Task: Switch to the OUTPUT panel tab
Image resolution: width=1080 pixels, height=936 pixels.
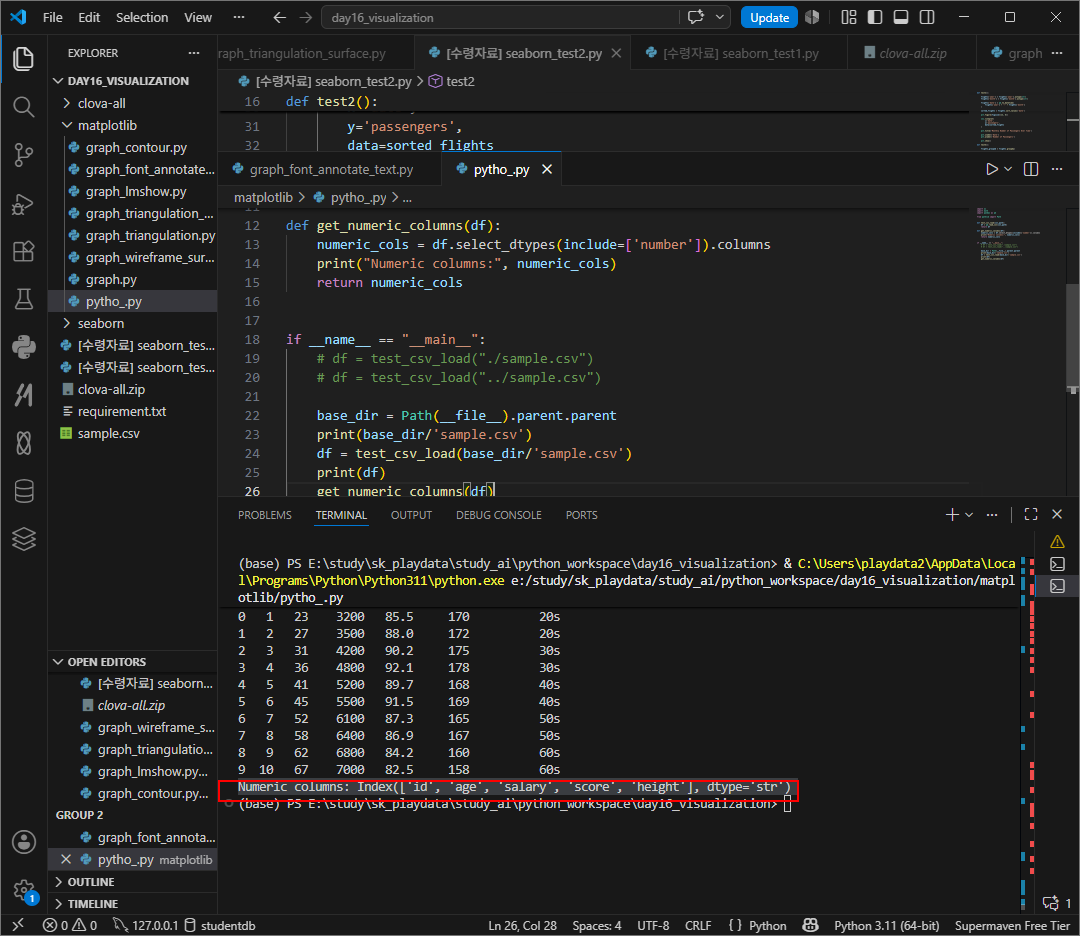Action: click(411, 515)
